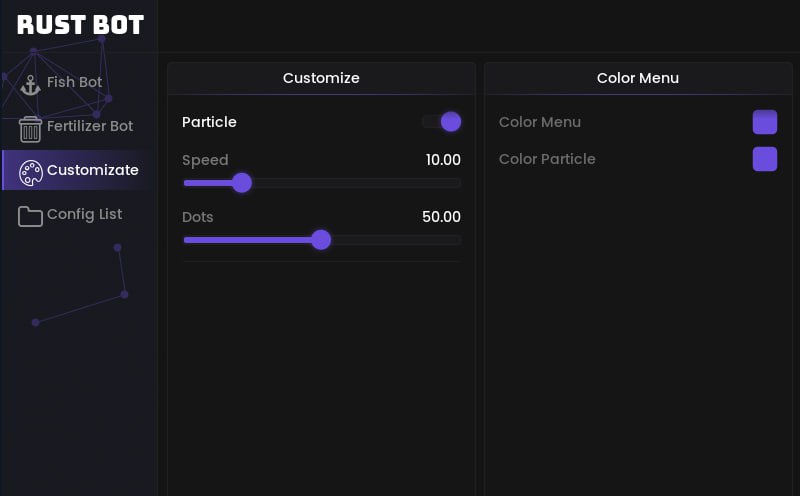Click the folder icon for Config List
This screenshot has width=800, height=496.
click(31, 216)
